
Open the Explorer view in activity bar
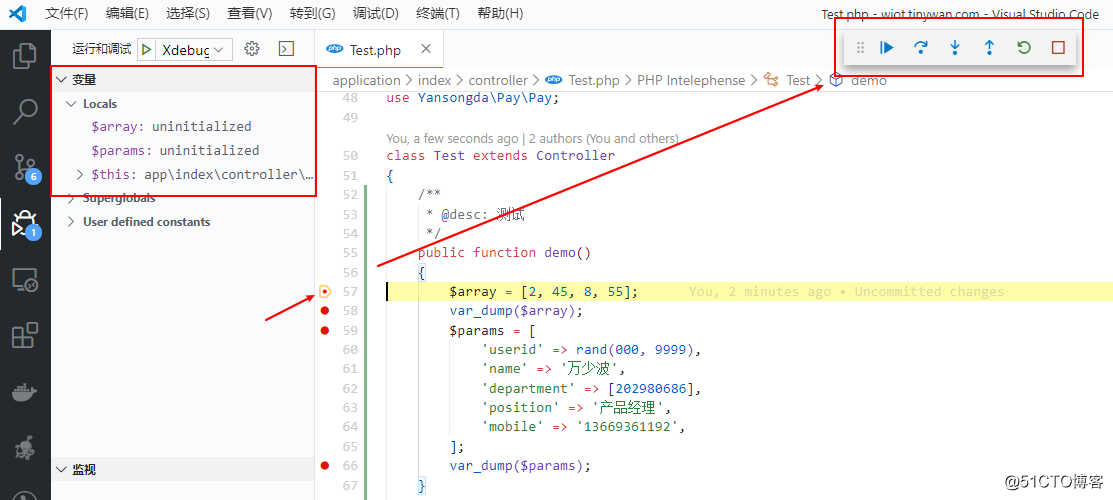click(x=25, y=56)
